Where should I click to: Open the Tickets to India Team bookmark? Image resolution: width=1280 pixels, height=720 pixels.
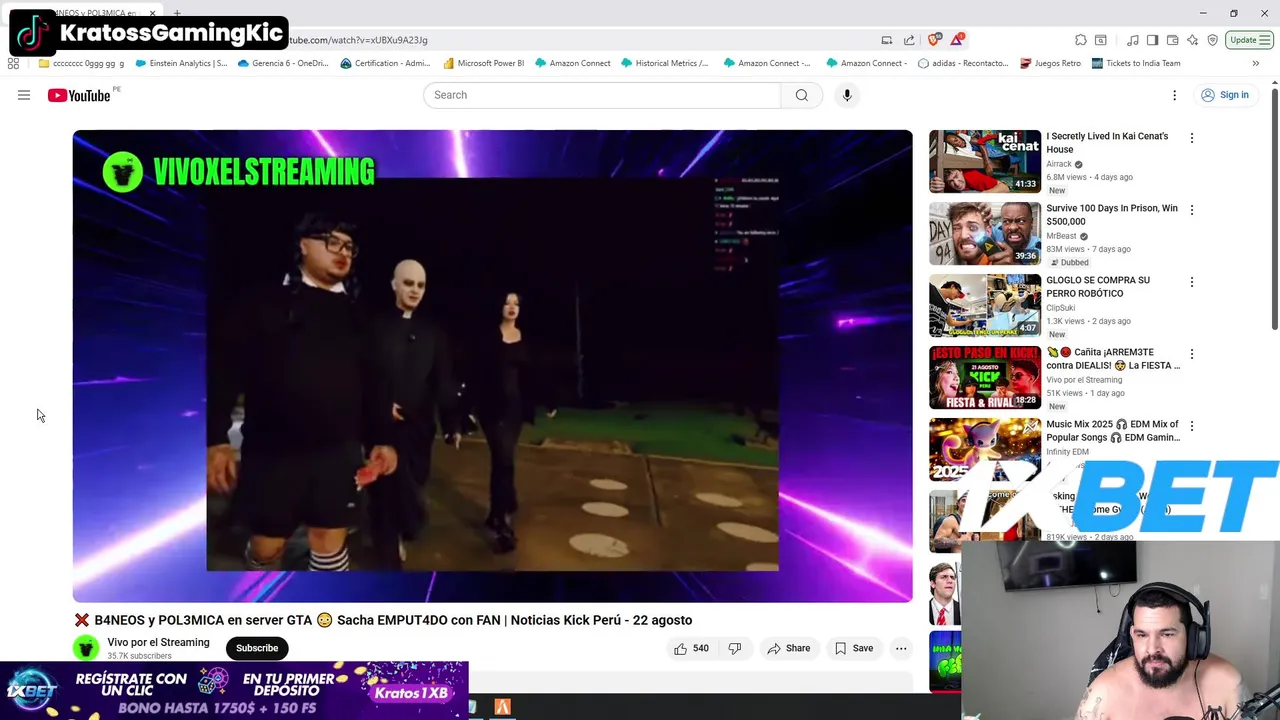(x=1136, y=63)
